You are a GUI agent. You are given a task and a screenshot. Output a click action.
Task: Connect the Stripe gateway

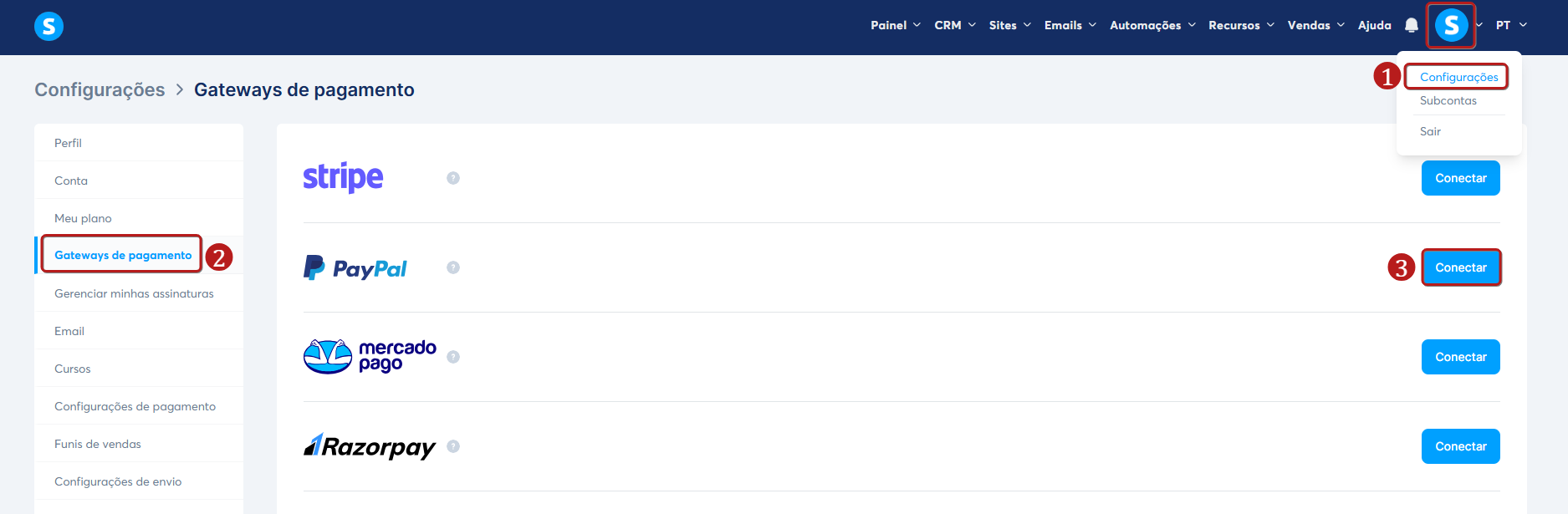click(1460, 178)
